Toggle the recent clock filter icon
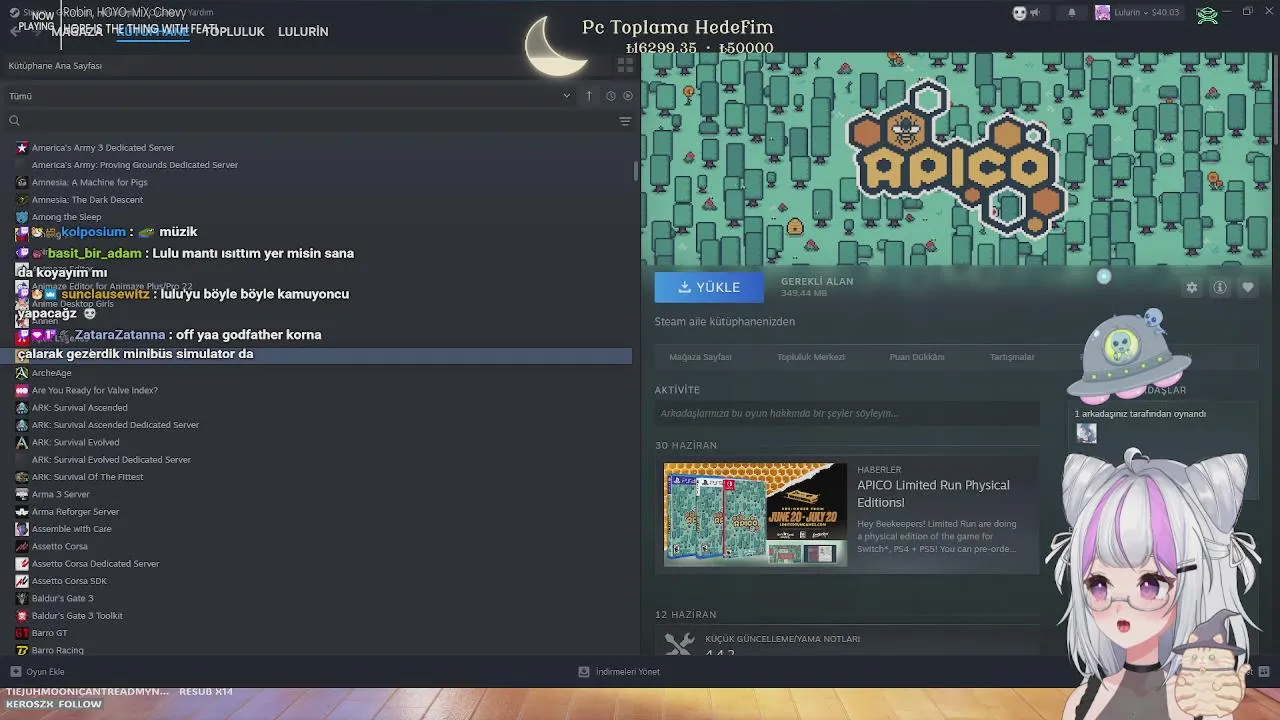 pyautogui.click(x=610, y=96)
